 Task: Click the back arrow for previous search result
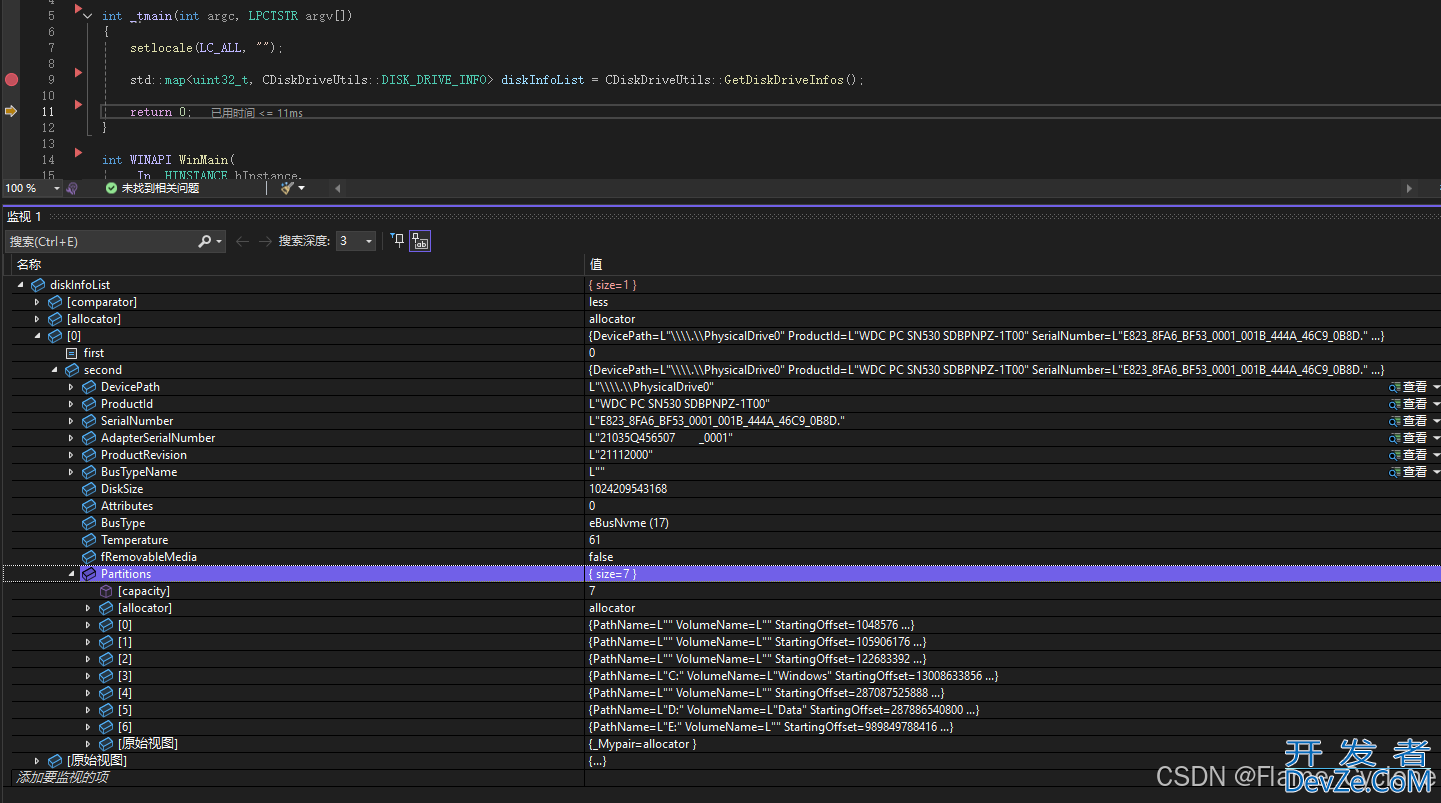(242, 241)
